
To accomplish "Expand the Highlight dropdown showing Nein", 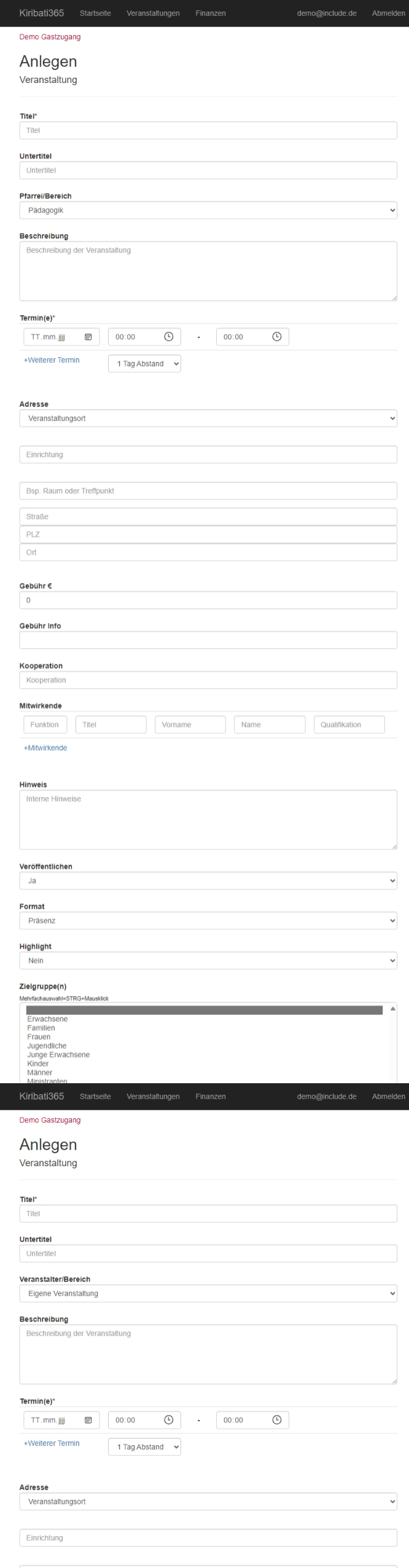I will 208,960.
